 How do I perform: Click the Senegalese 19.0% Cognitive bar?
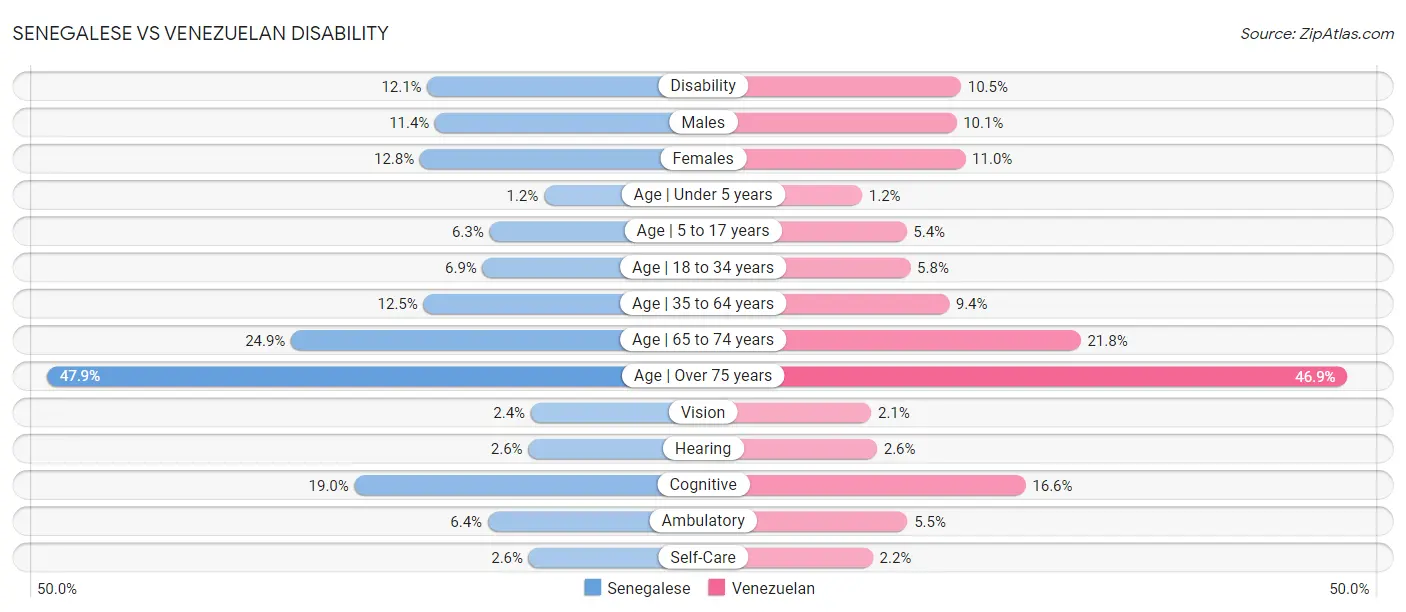pos(506,485)
